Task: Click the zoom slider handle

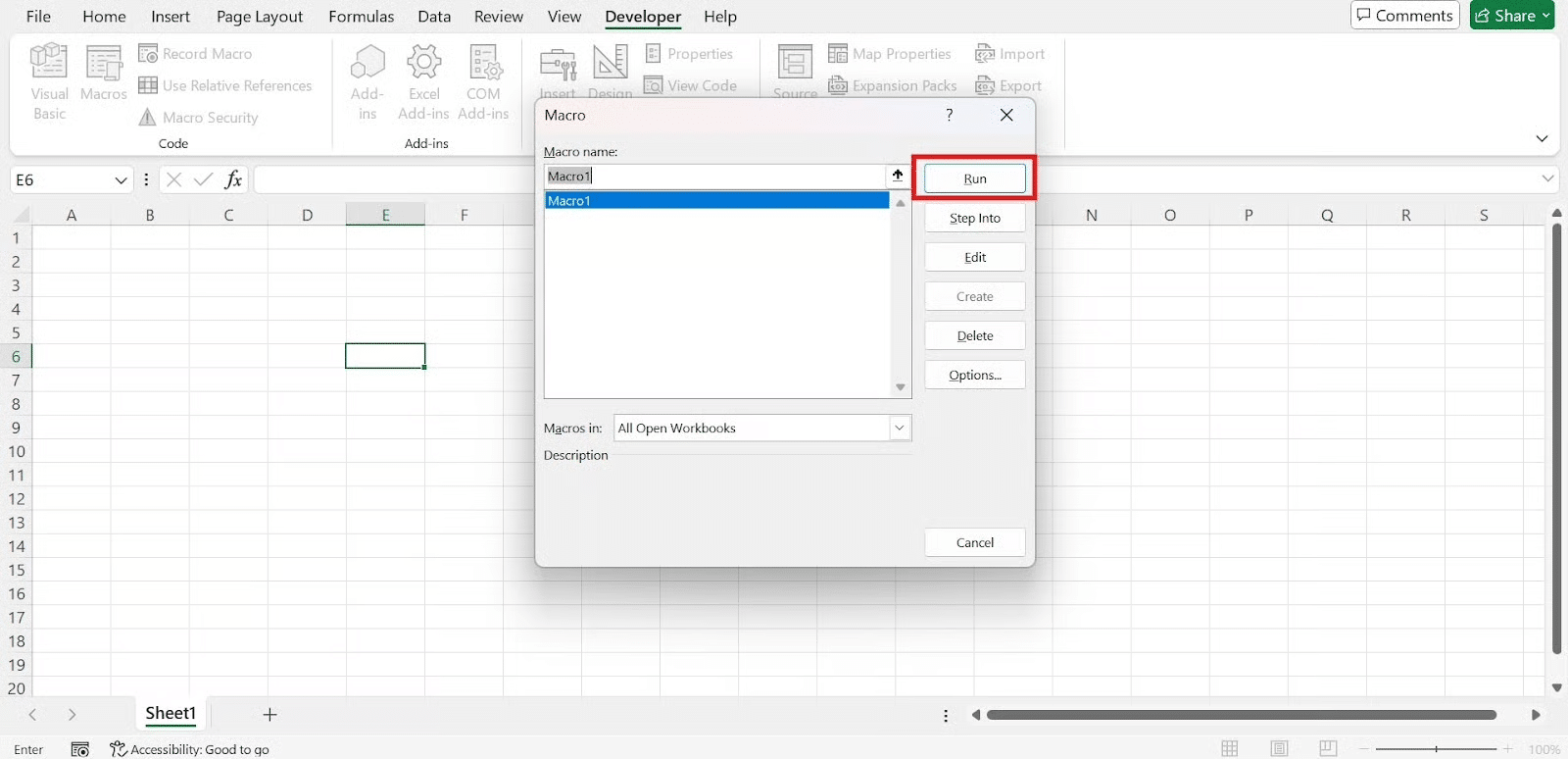Action: [x=1436, y=749]
